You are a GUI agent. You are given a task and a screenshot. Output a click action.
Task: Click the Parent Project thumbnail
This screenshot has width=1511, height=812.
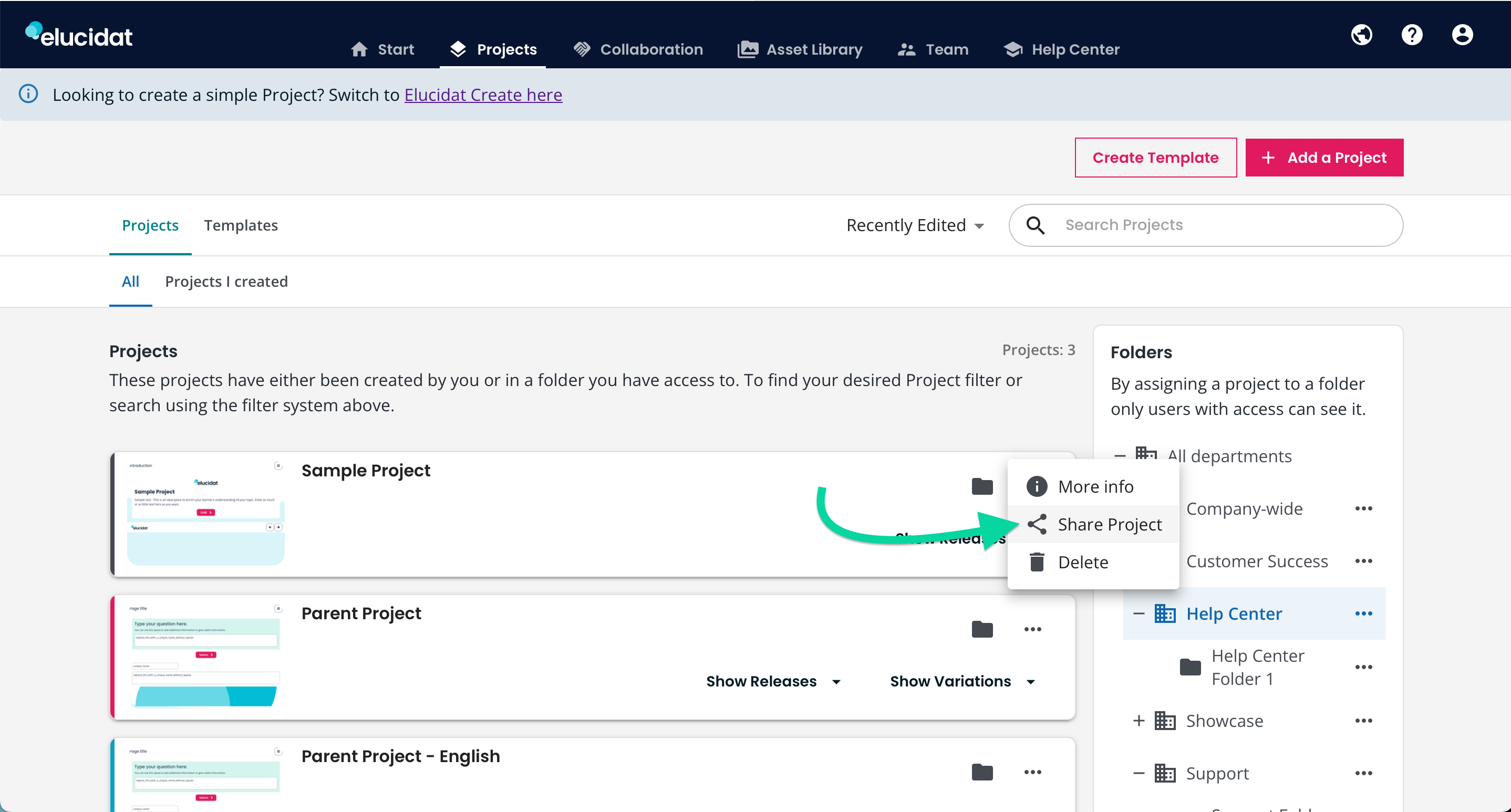[x=205, y=656]
